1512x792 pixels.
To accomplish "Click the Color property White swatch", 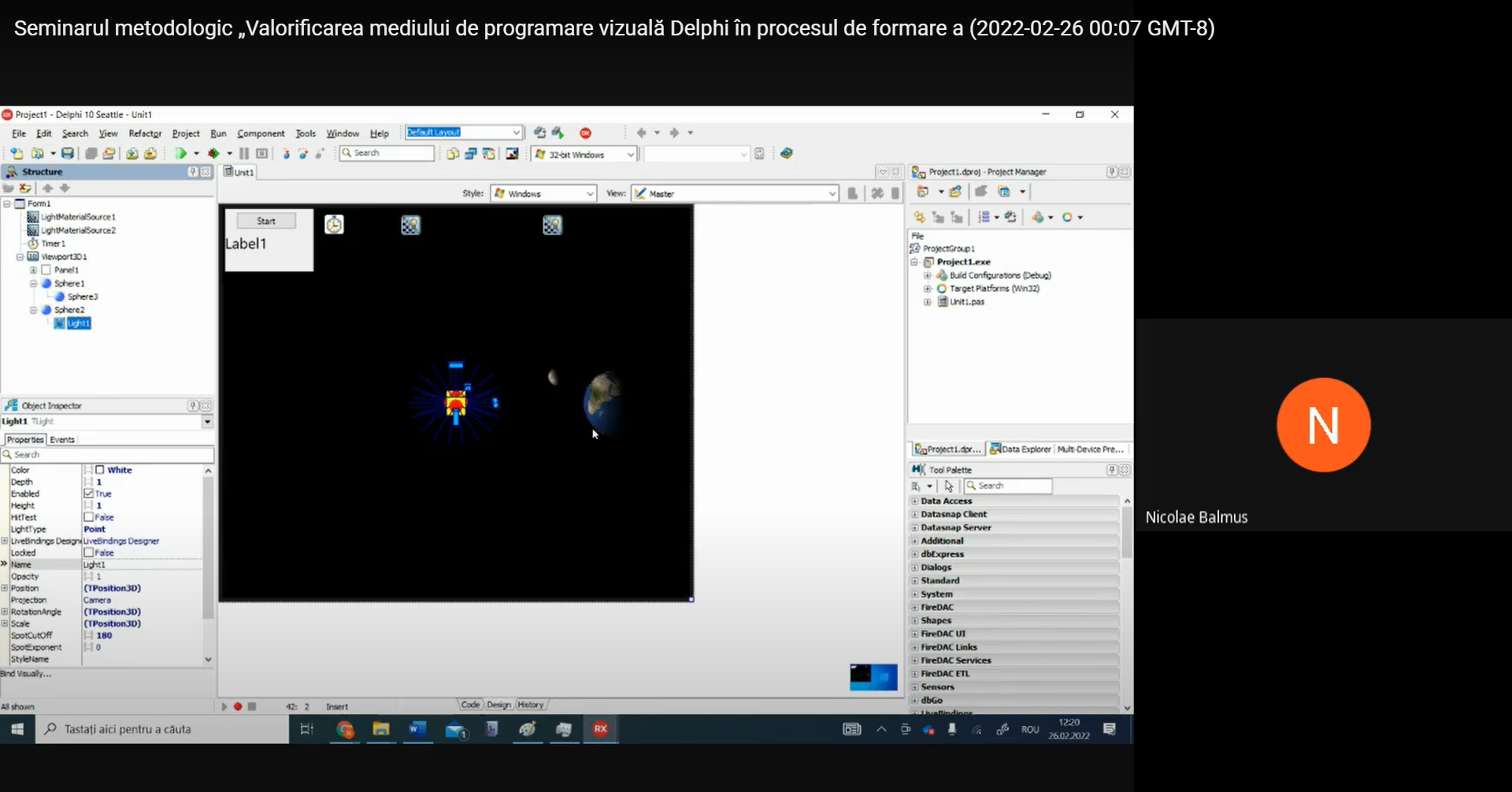I will (x=100, y=470).
